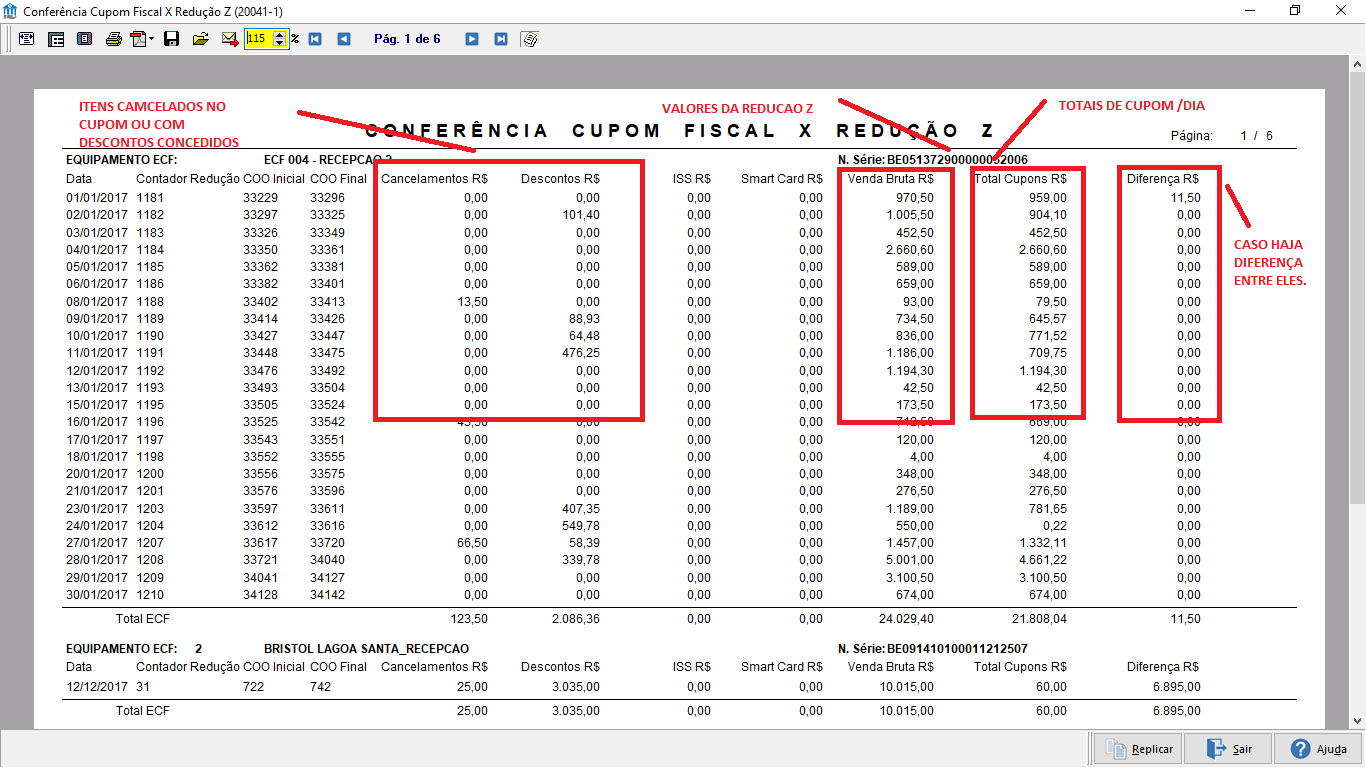Click total Venda Bruta 24.029,40
Viewport: 1366px width, 768px height.
click(x=907, y=619)
